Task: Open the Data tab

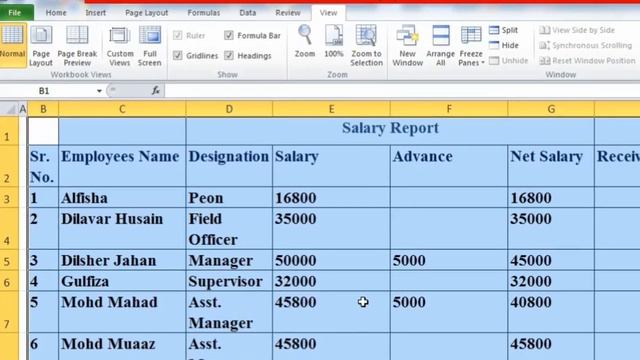Action: click(247, 13)
